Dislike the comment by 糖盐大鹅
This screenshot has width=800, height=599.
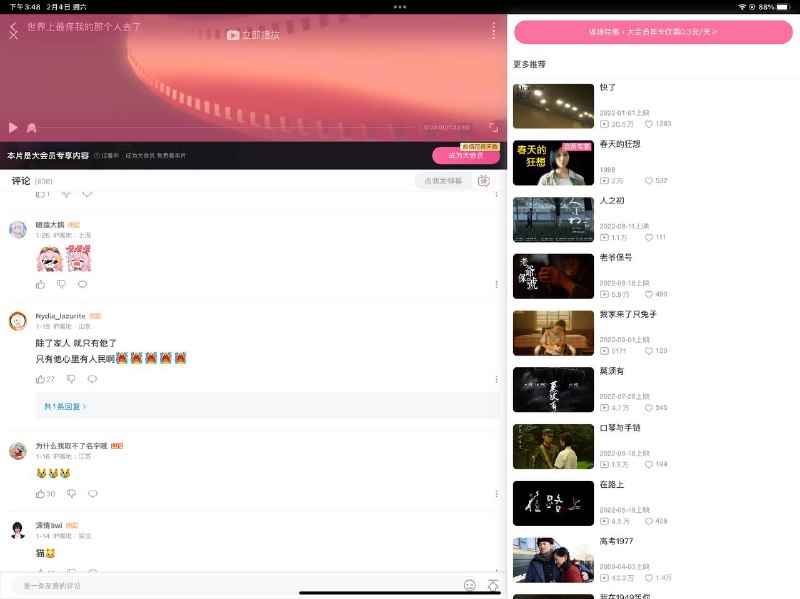[x=61, y=284]
